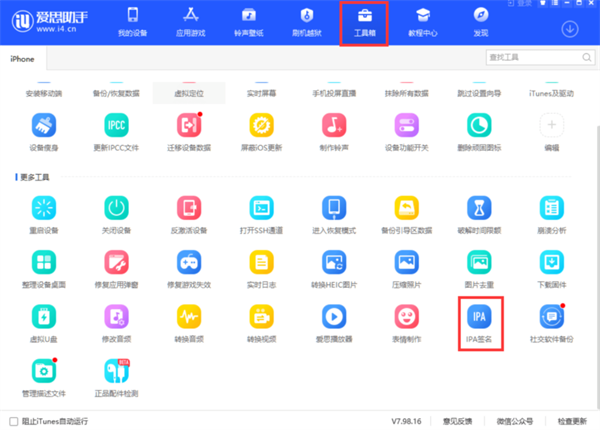
Task: Open the 表情制作 emoji maker
Action: pos(406,316)
